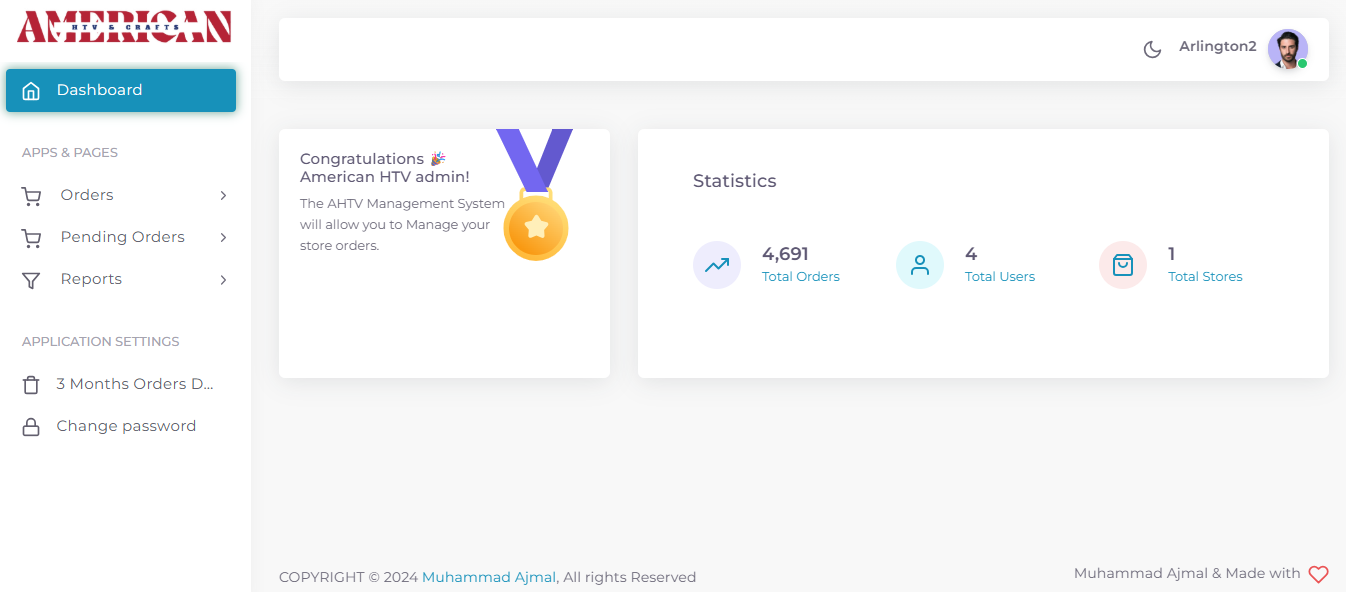Image resolution: width=1346 pixels, height=592 pixels.
Task: Click the red heart icon in footer
Action: click(1318, 575)
